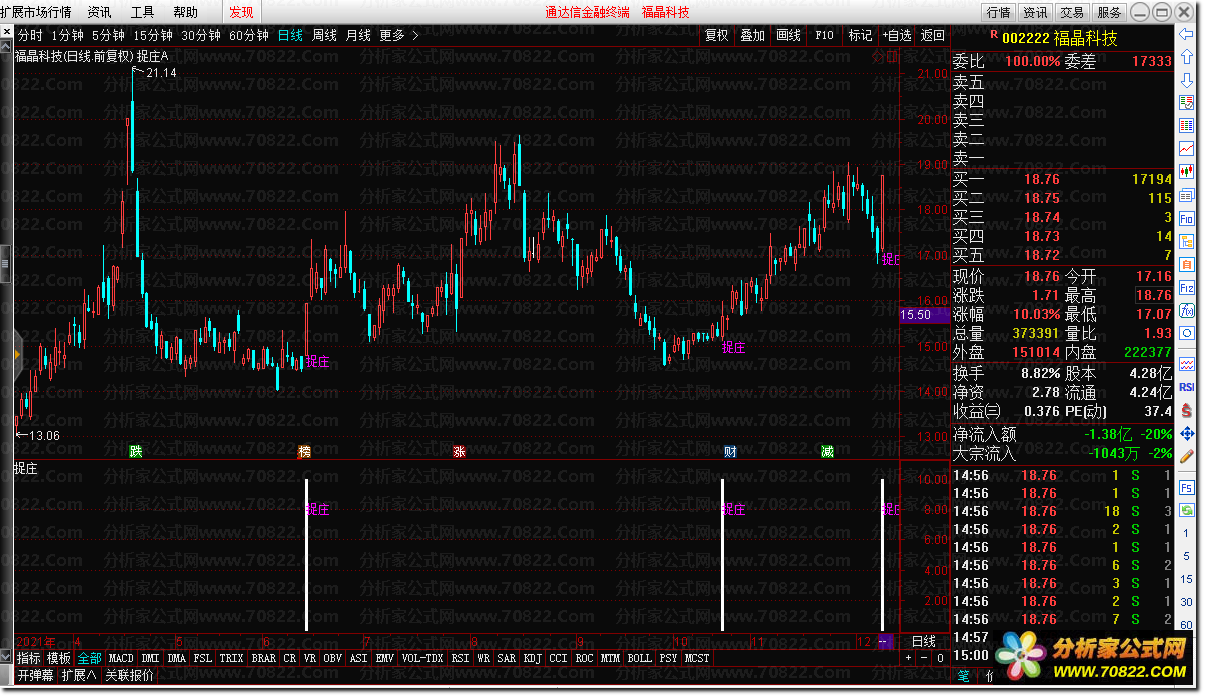Click the 关联报价 bottom button

click(x=130, y=675)
